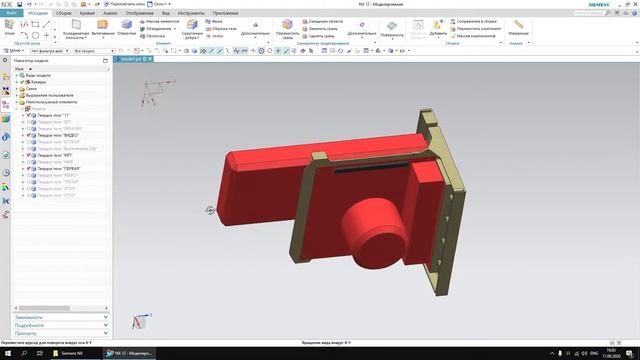The width and height of the screenshot is (640, 360).
Task: Uncheck the Твердое тело "ВИДЕО" checkbox
Action: pos(29,135)
